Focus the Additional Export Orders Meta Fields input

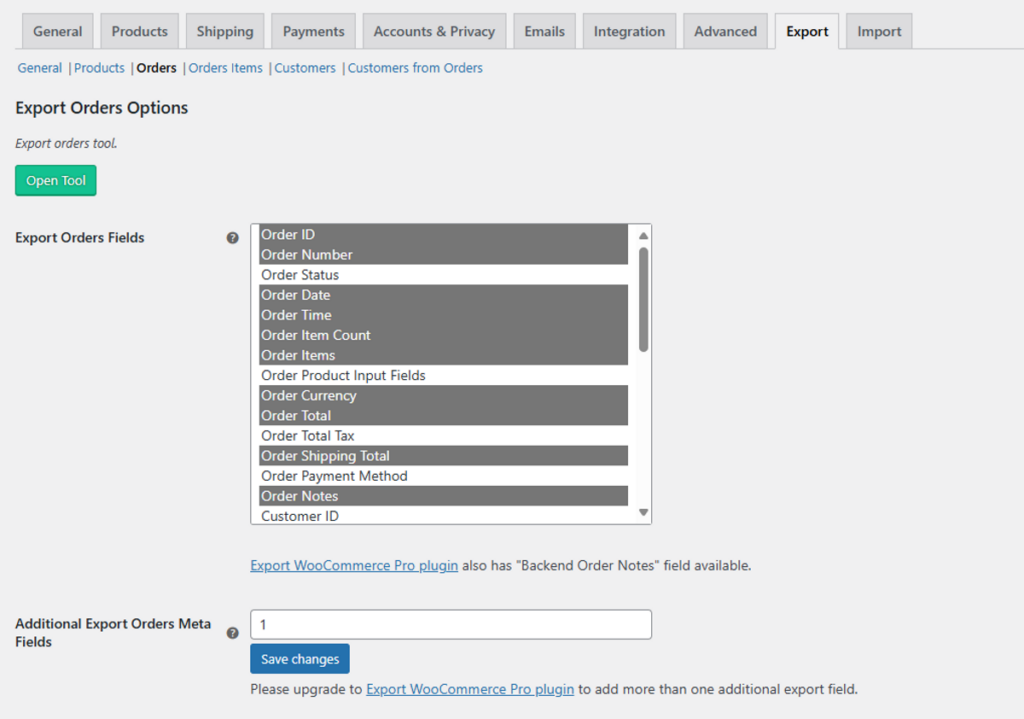[451, 624]
